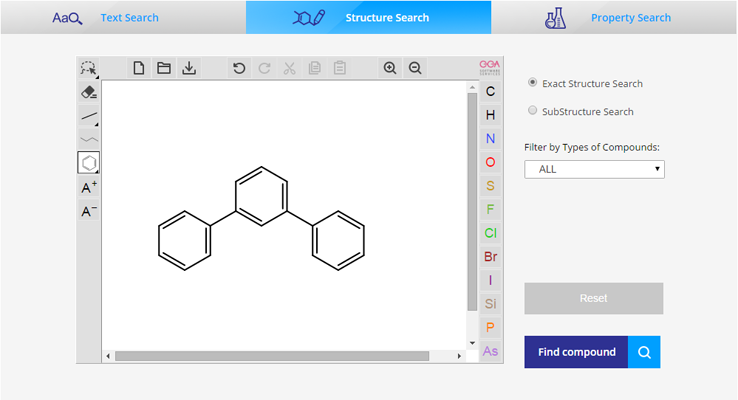
Task: Paste structure from clipboard
Action: point(340,68)
